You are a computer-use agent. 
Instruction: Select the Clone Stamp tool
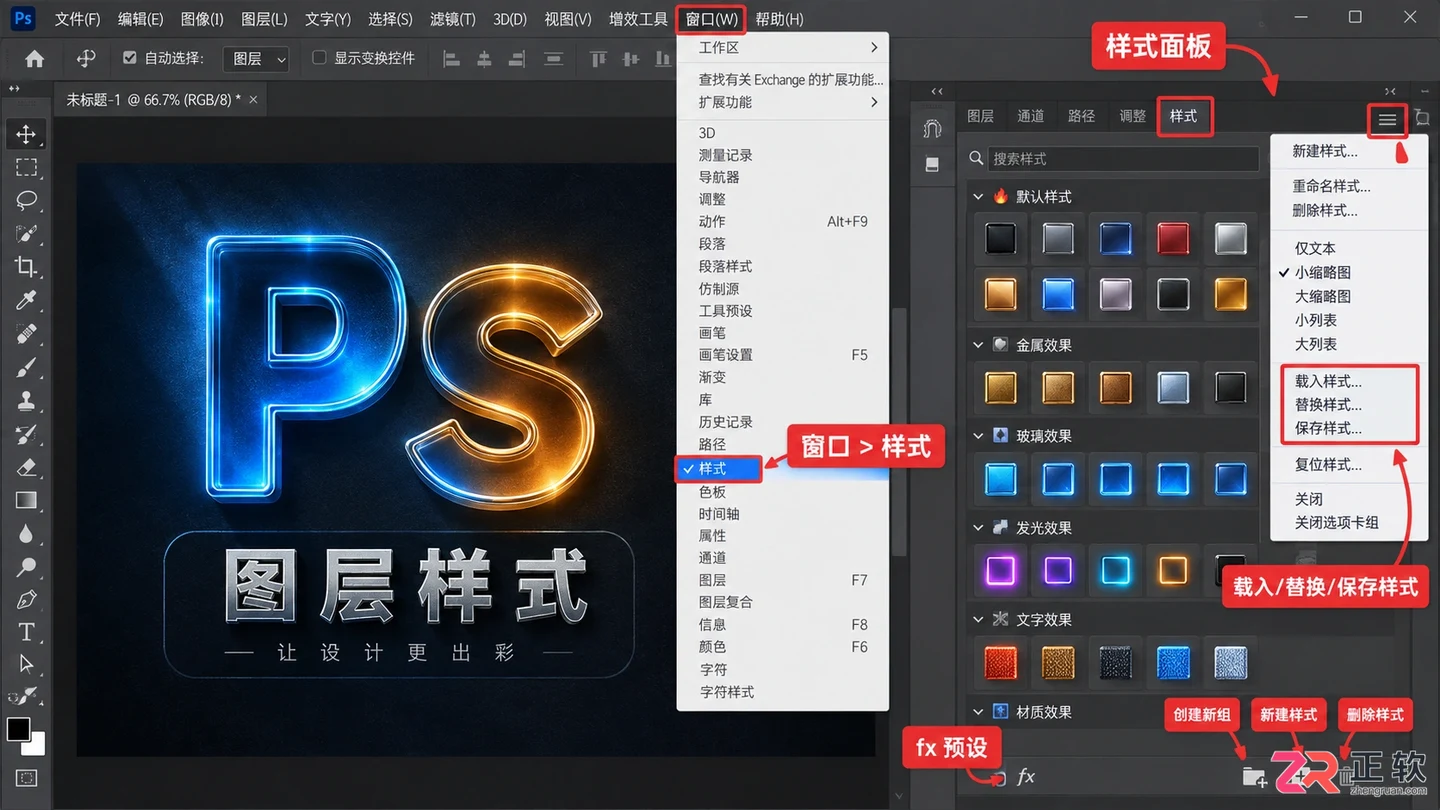tap(26, 400)
